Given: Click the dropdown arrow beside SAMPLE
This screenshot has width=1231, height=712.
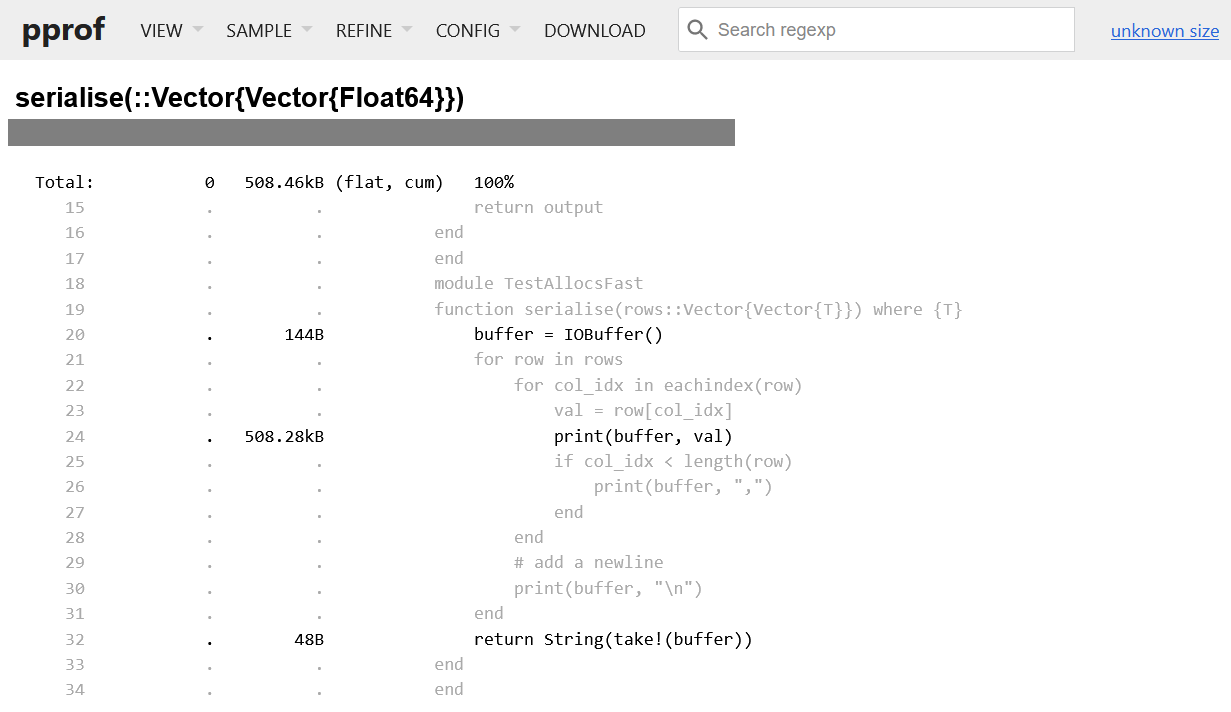Looking at the screenshot, I should [x=307, y=30].
